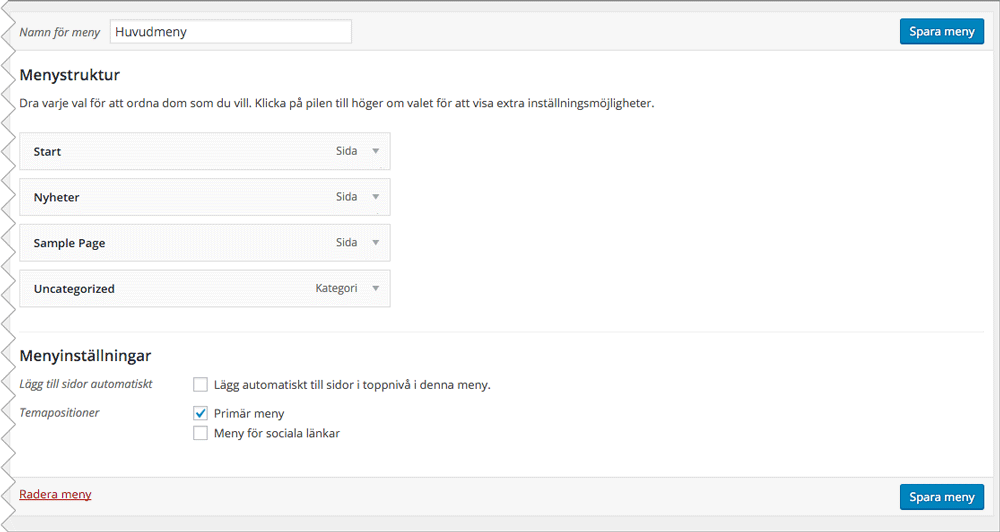This screenshot has height=532, width=1000.
Task: Expand the Start menu item arrow
Action: tap(376, 152)
